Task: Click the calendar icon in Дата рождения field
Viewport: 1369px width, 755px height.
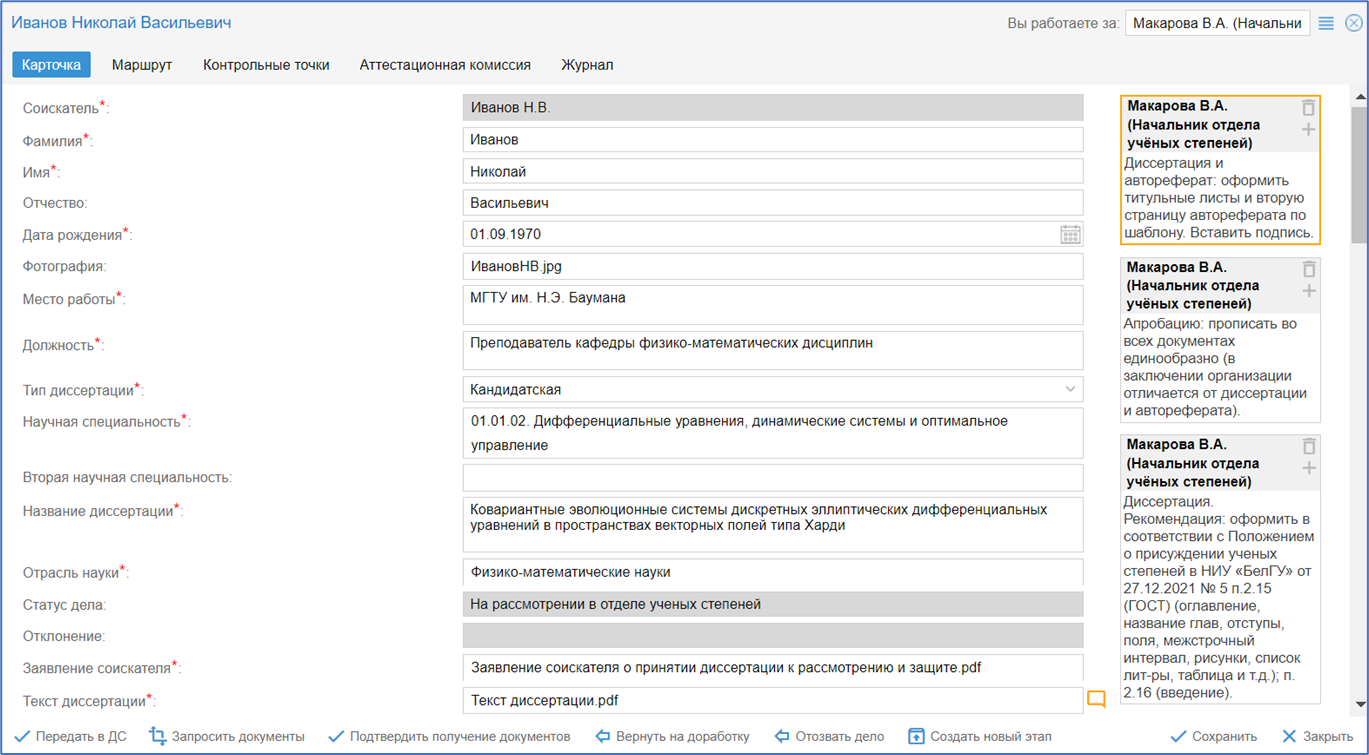Action: pos(1069,235)
